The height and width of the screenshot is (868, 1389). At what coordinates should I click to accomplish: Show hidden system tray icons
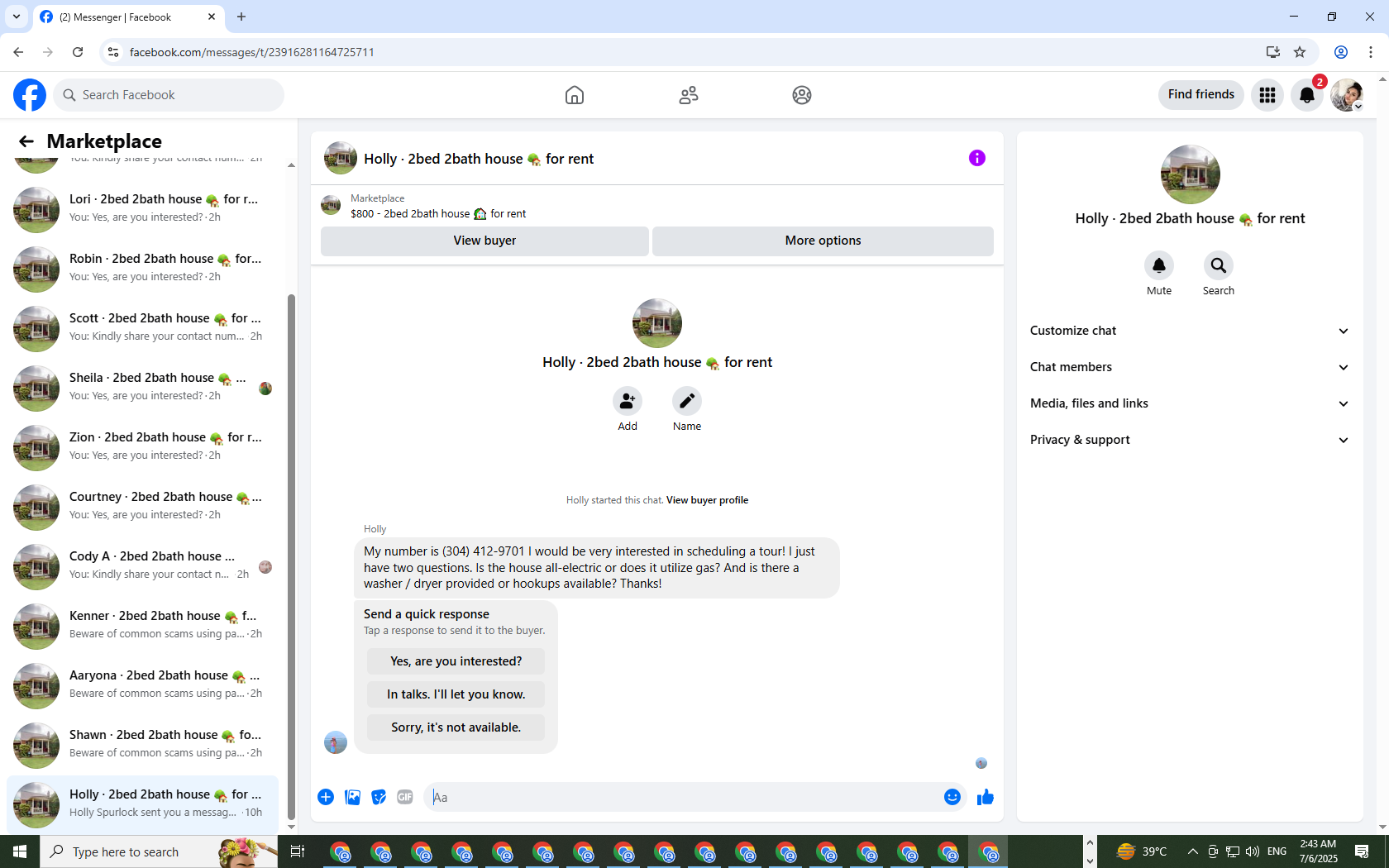[x=1192, y=851]
